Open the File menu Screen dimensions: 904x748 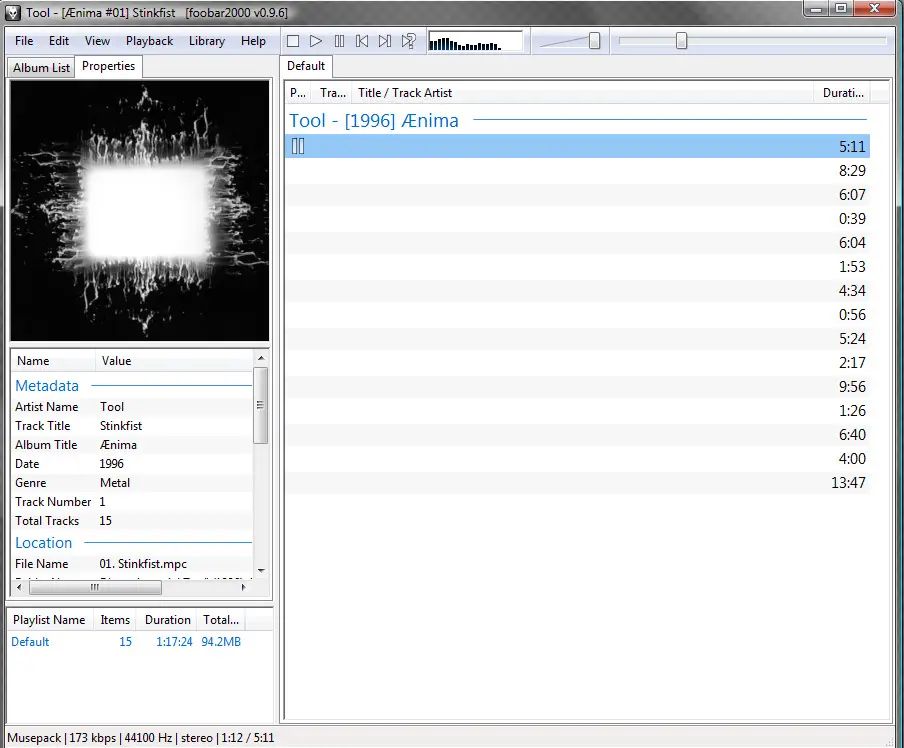[x=24, y=41]
